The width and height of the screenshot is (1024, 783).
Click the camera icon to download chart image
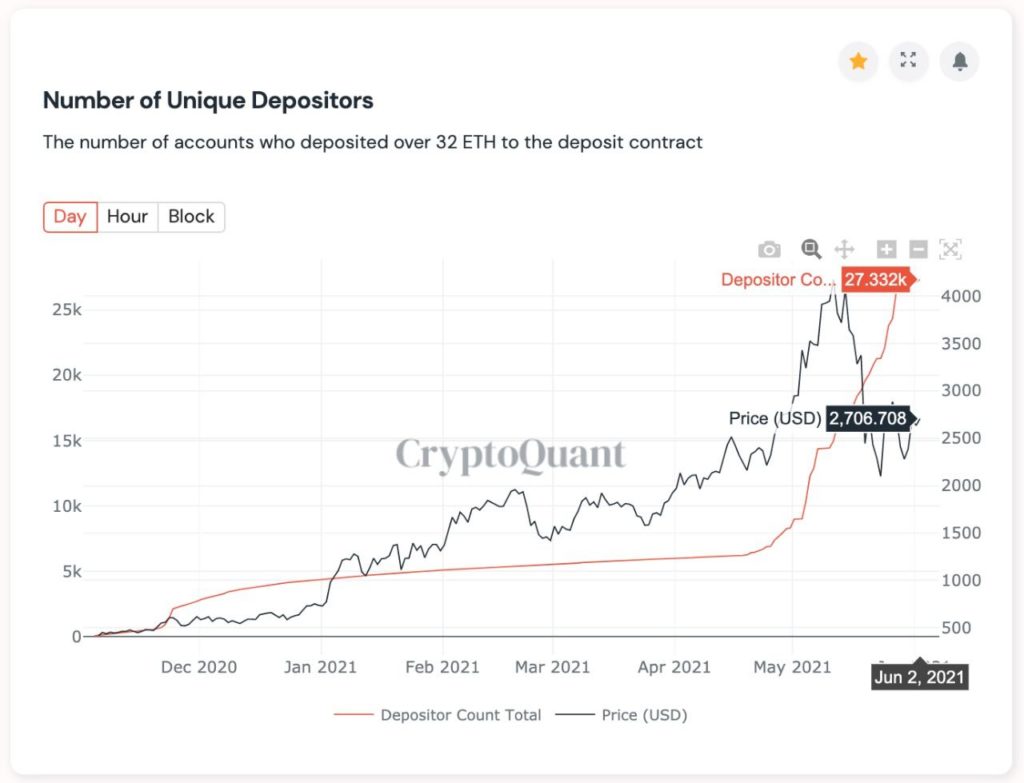(x=769, y=249)
